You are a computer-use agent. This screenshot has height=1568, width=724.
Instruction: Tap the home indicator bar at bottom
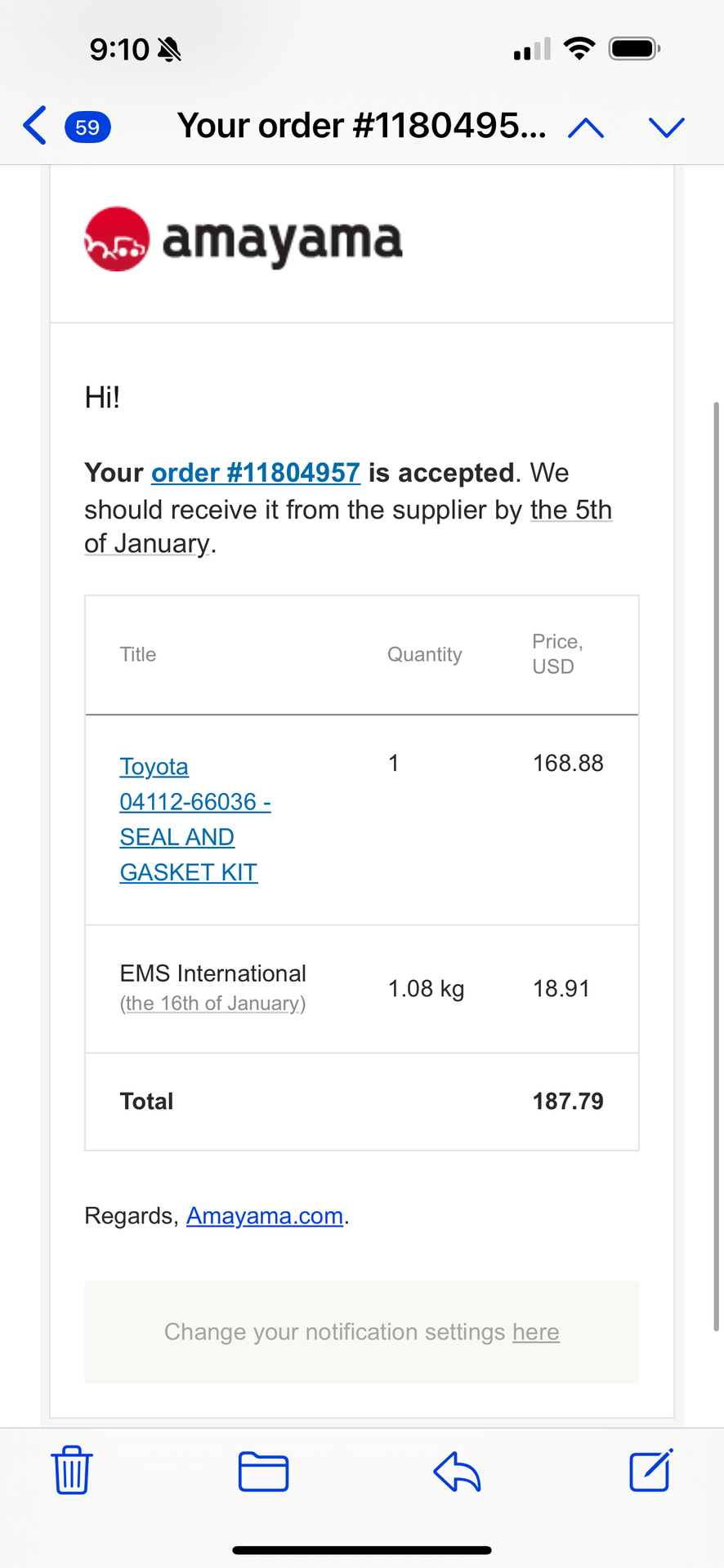[362, 1550]
